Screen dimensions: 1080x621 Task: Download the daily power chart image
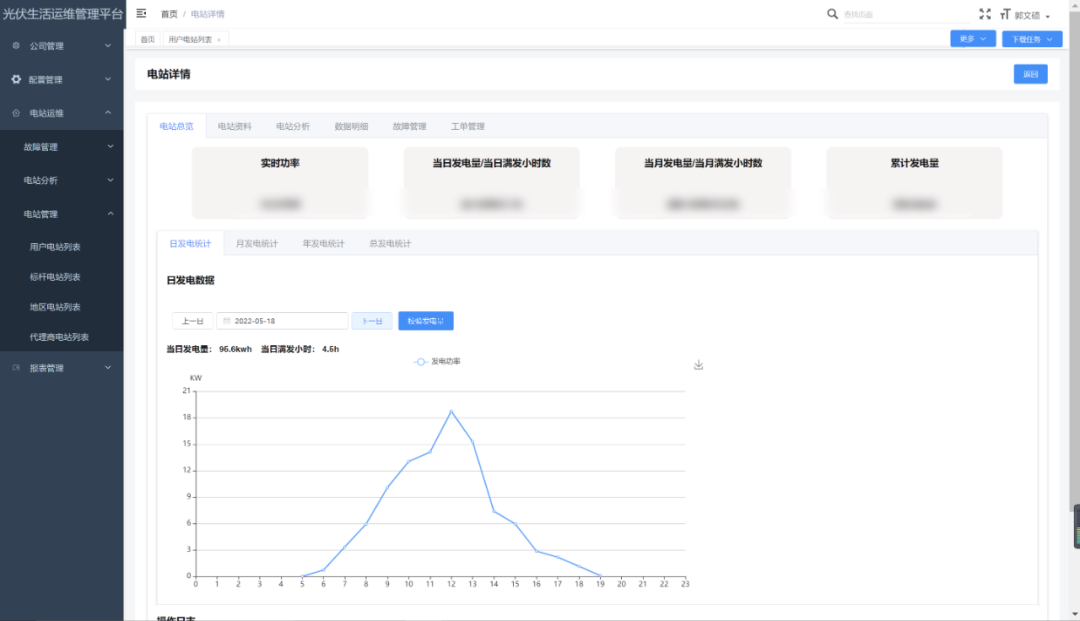(x=698, y=365)
